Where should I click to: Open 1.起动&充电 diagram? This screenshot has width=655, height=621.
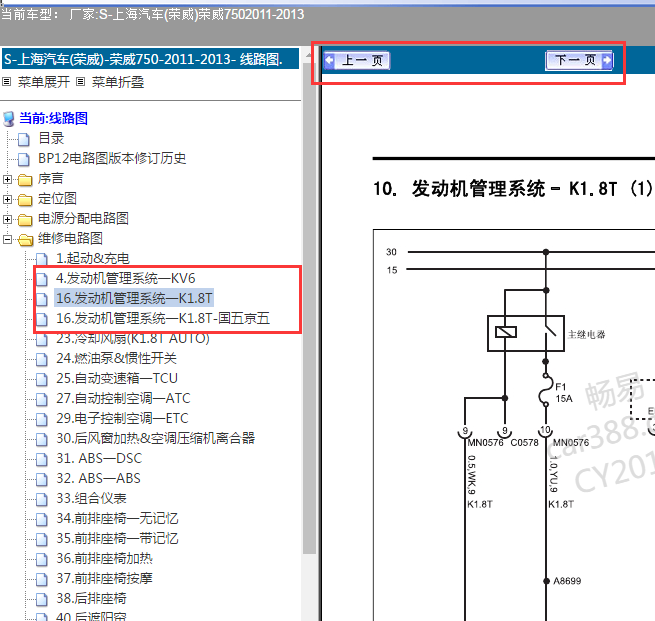[93, 259]
